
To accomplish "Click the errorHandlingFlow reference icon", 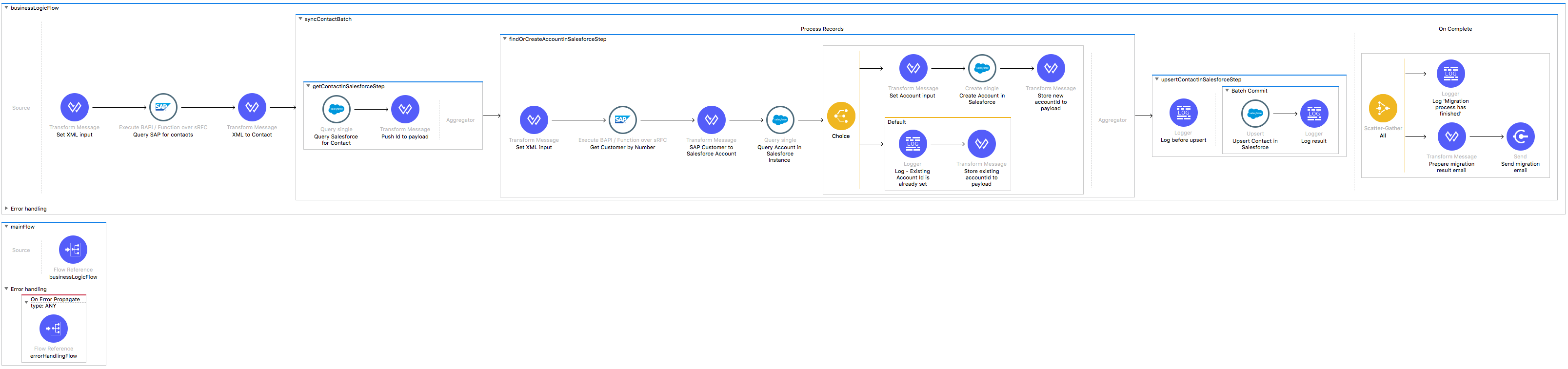I will click(x=54, y=329).
